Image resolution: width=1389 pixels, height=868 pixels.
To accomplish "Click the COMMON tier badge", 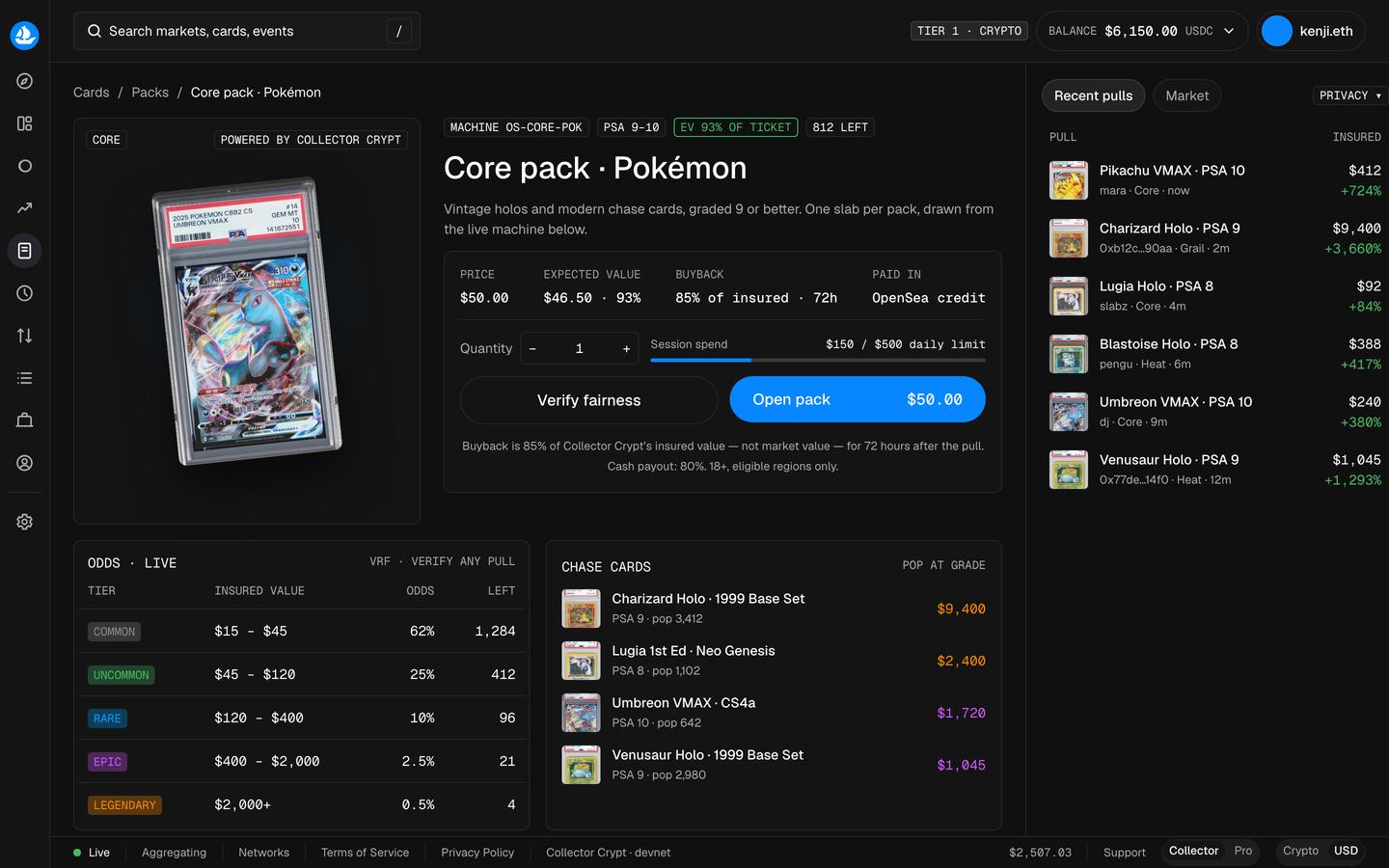I will pyautogui.click(x=114, y=632).
